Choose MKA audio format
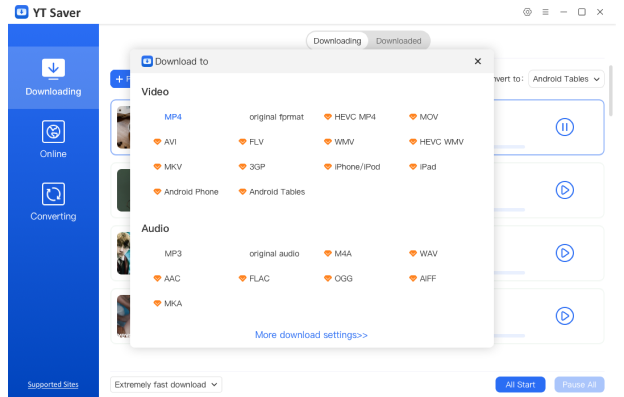The width and height of the screenshot is (624, 397). pyautogui.click(x=168, y=304)
